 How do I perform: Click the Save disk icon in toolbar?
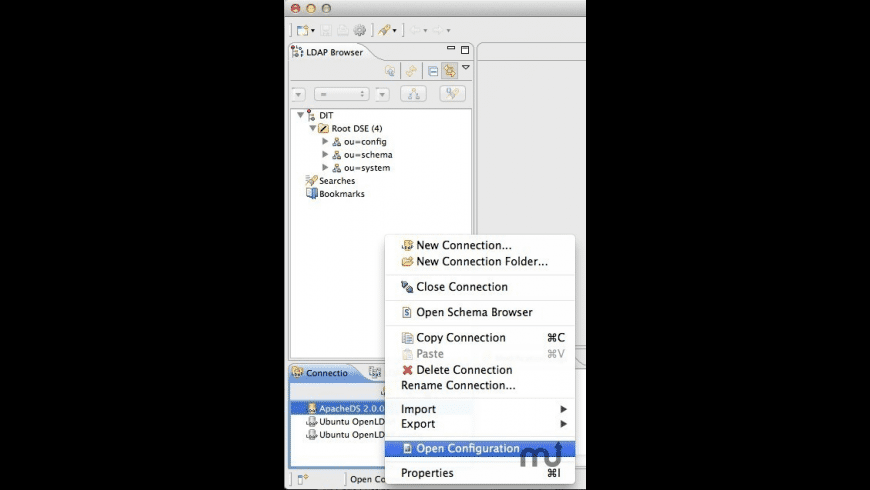(x=326, y=31)
